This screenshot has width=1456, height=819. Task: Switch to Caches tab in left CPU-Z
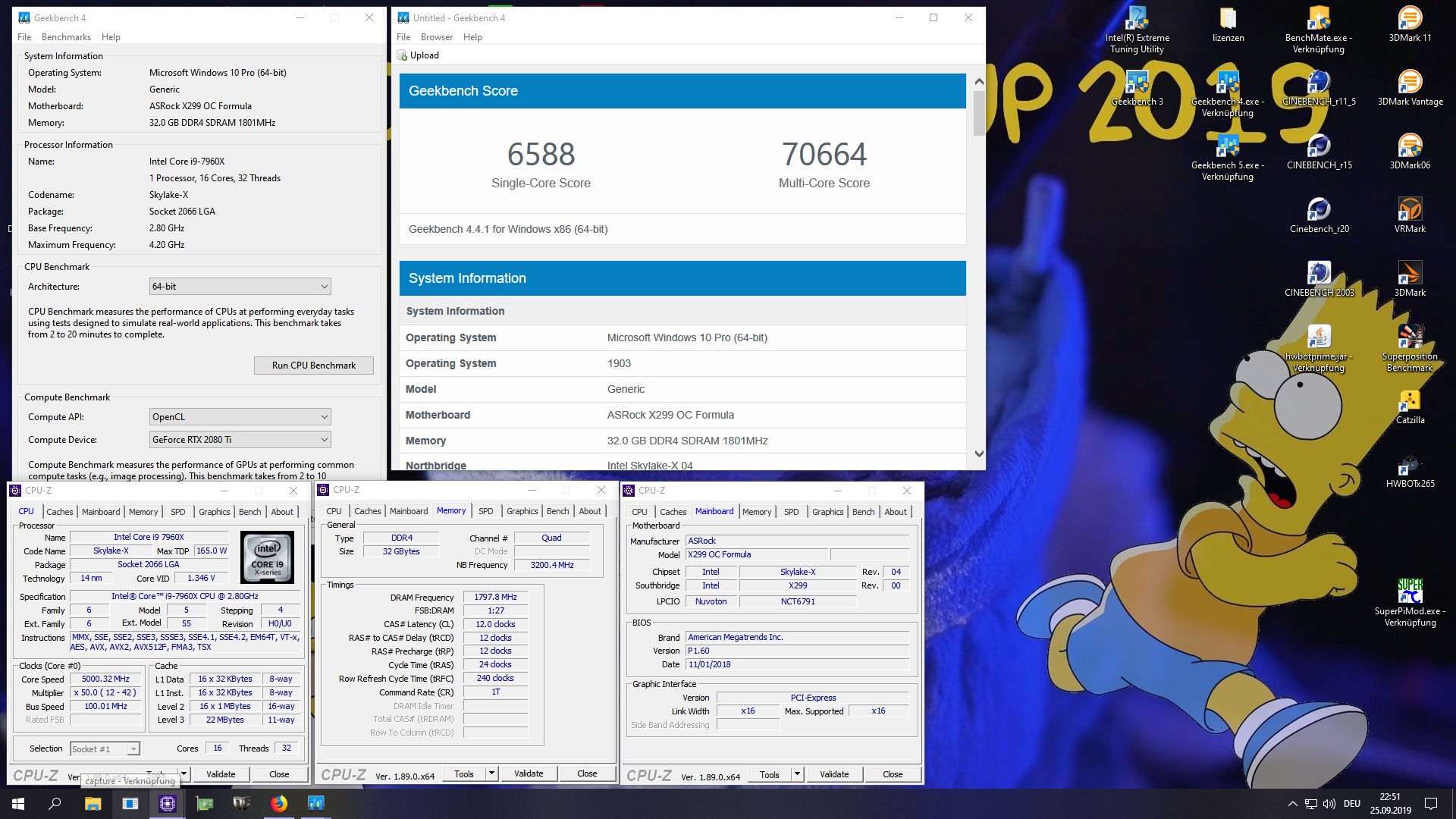coord(60,512)
